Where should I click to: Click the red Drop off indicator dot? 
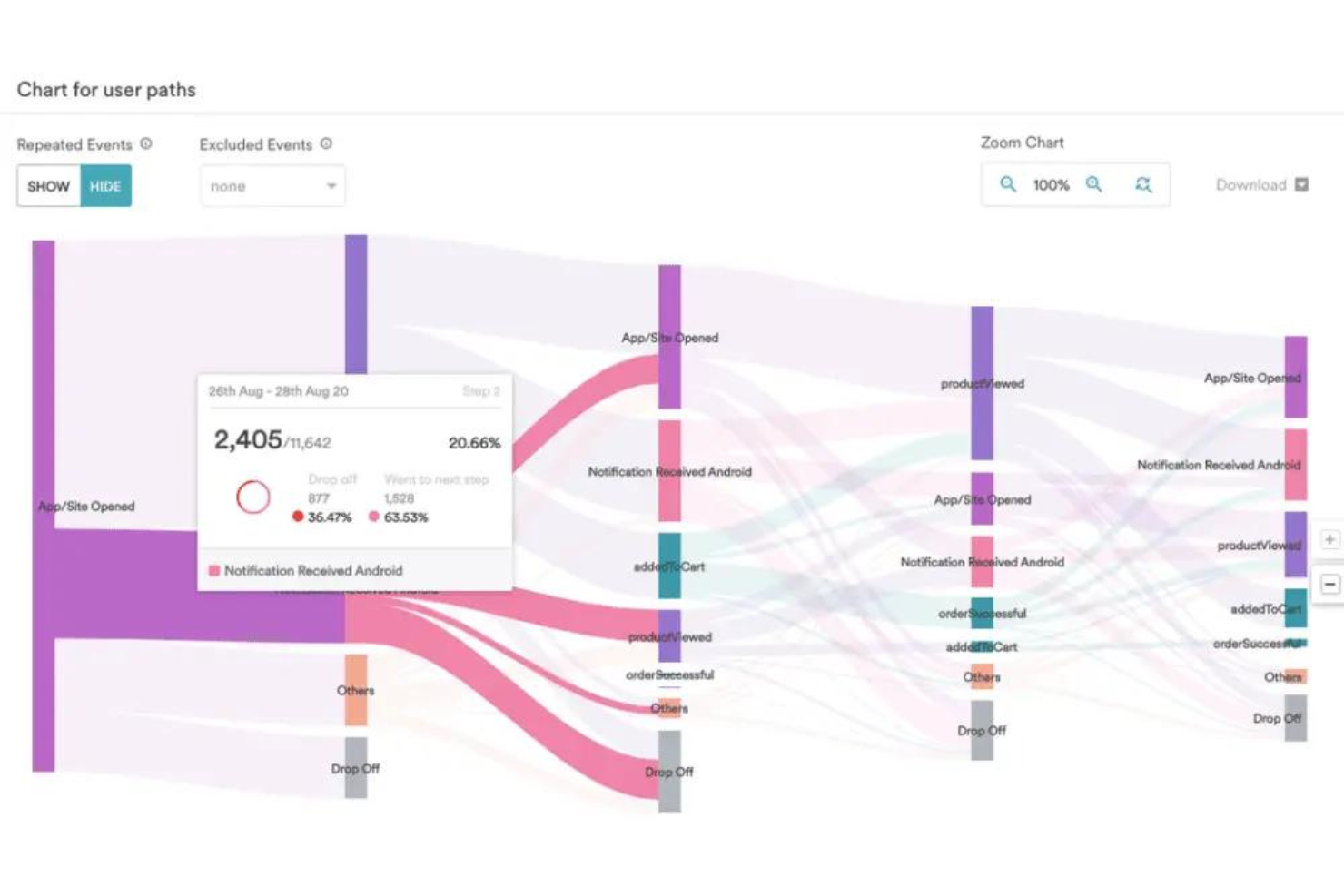click(x=297, y=517)
